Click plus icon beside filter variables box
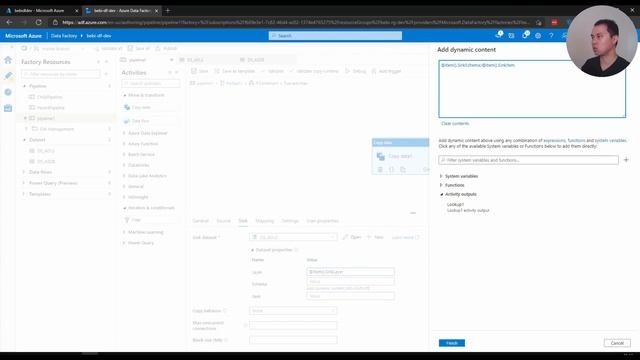Image resolution: width=640 pixels, height=360 pixels. [626, 160]
